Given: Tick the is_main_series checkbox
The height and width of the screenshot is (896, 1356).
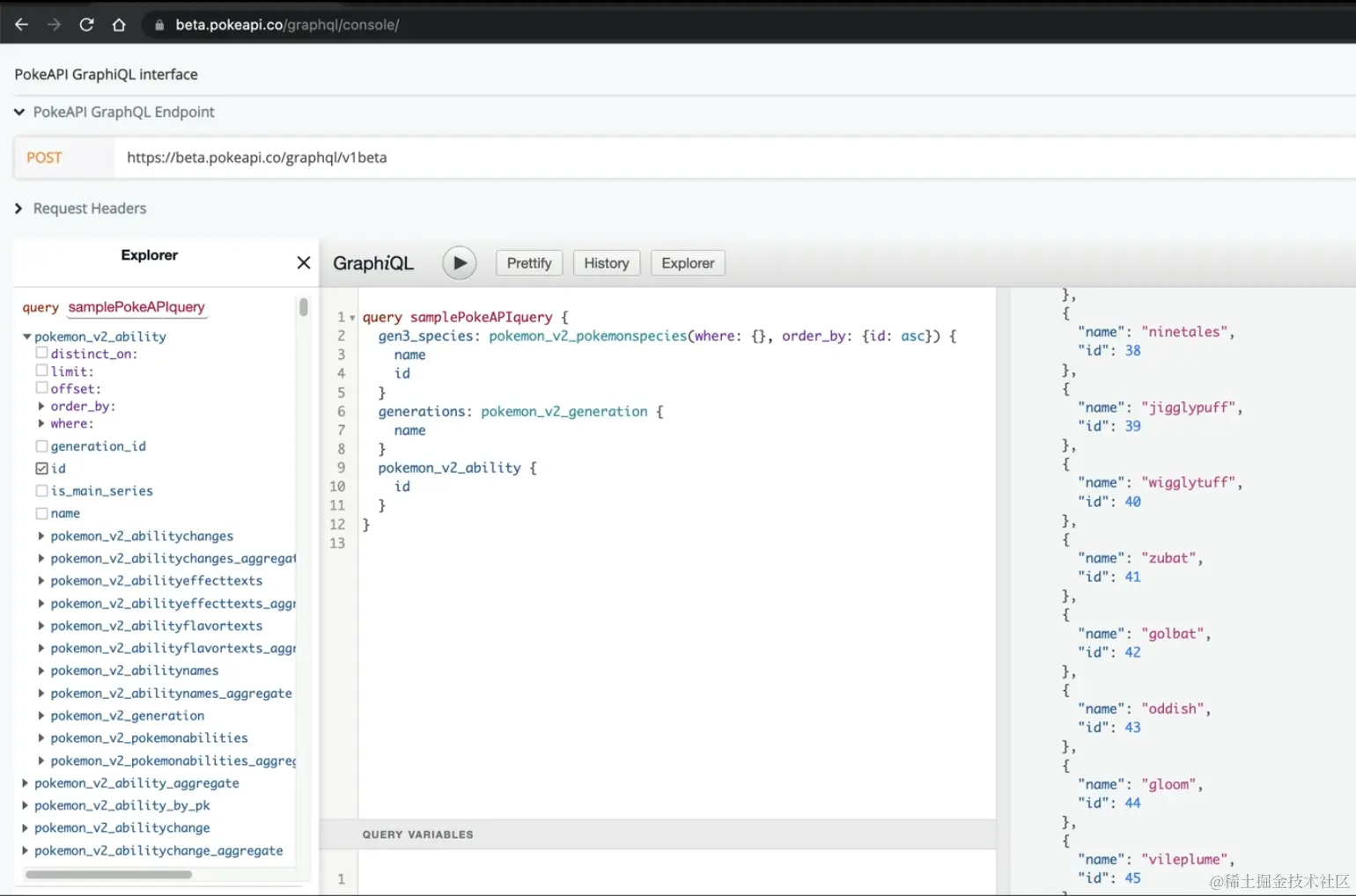Looking at the screenshot, I should [41, 490].
